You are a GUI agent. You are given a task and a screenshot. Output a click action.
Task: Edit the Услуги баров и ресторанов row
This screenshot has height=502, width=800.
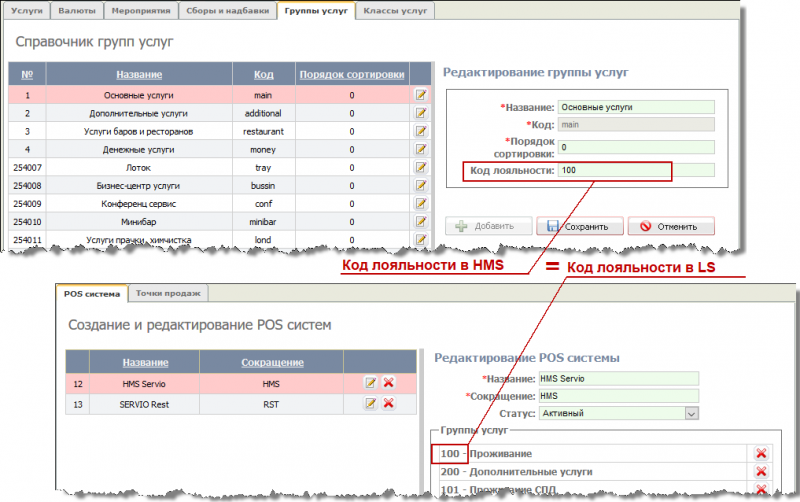(x=420, y=131)
